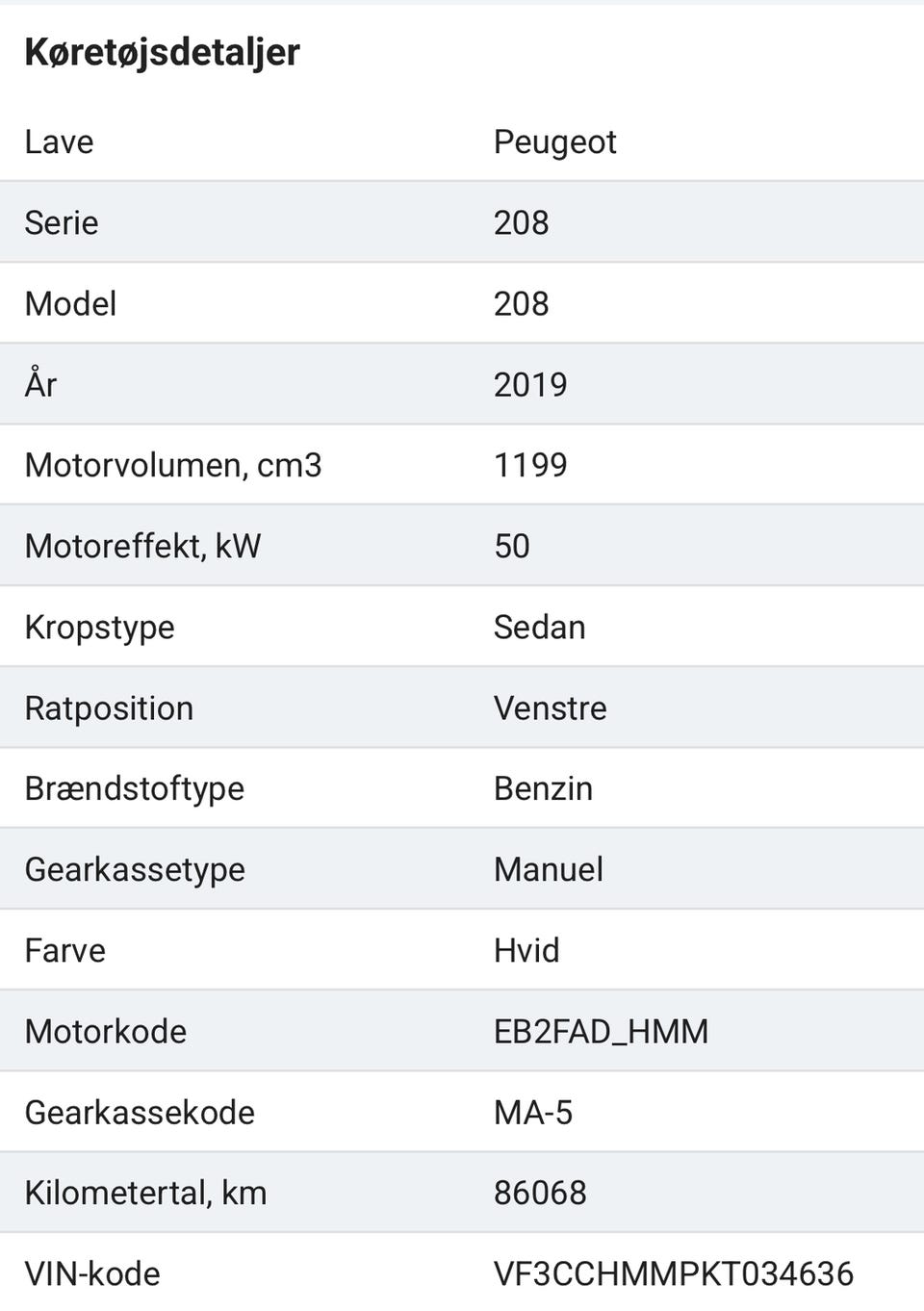Click the VIN-kode label
Screen dimensions: 924x1311
click(x=92, y=1274)
